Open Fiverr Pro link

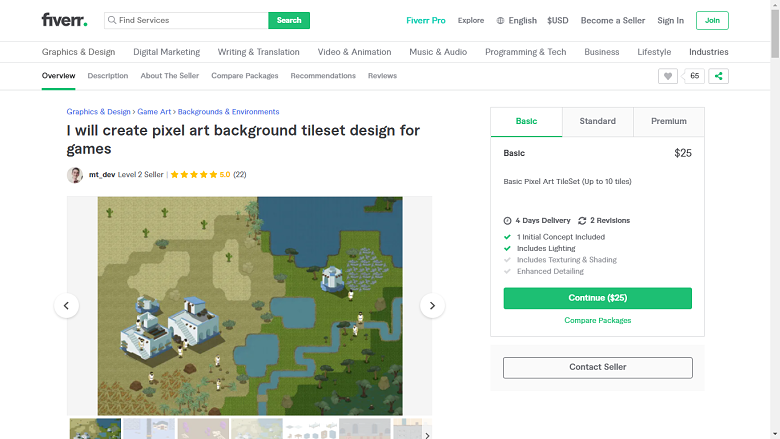[426, 20]
